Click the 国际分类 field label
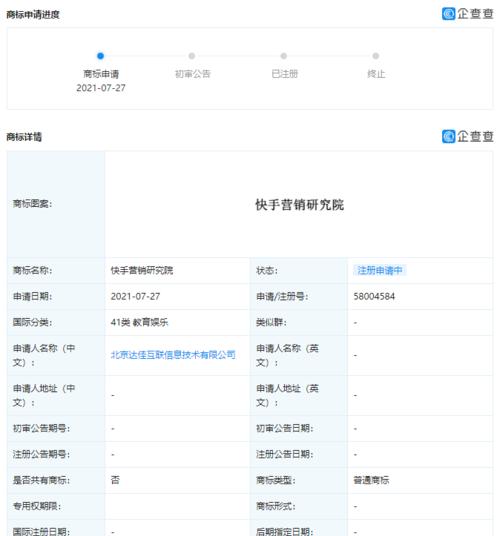Viewport: 500px width, 536px height. pyautogui.click(x=32, y=322)
